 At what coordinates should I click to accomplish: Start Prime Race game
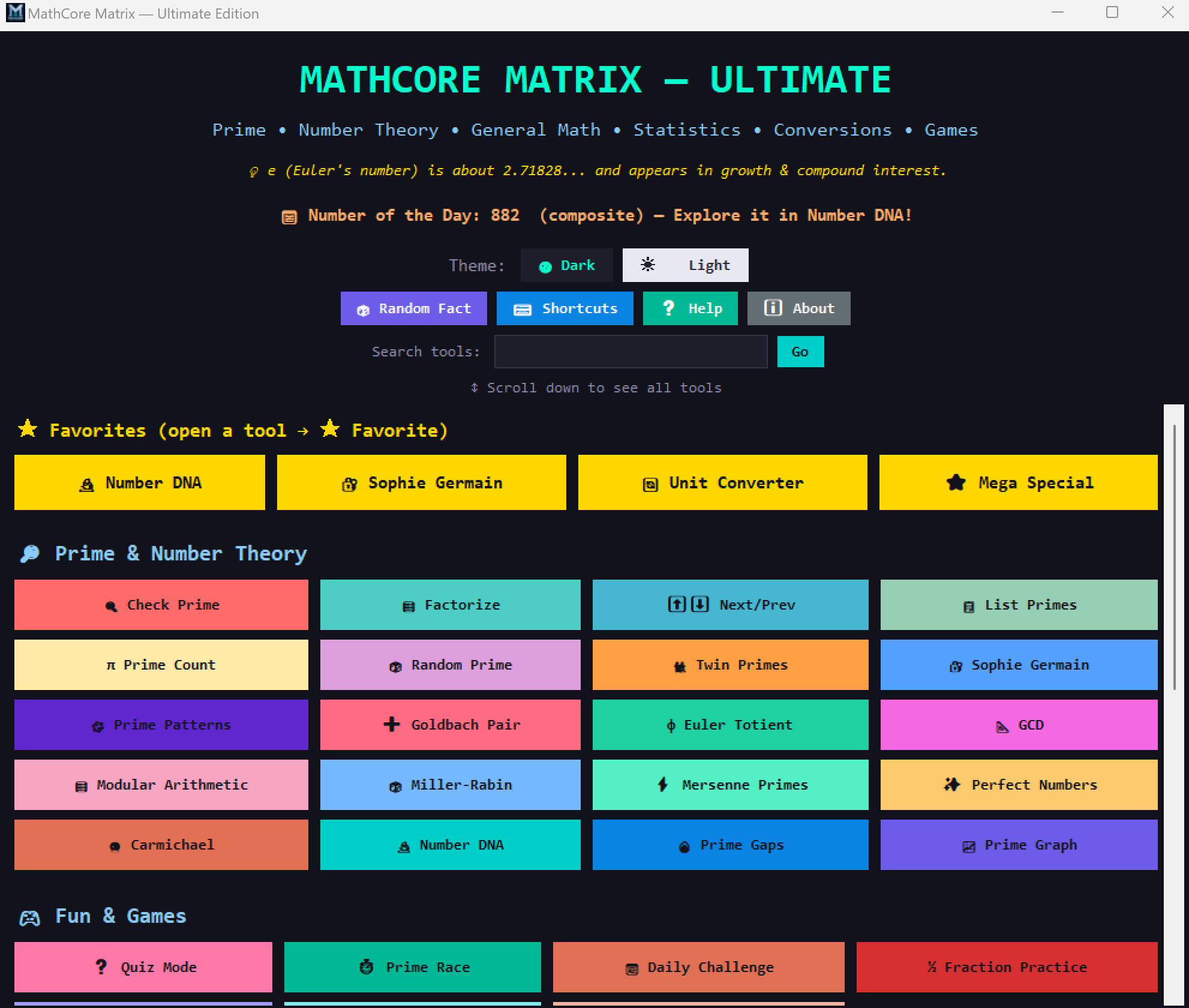point(412,967)
